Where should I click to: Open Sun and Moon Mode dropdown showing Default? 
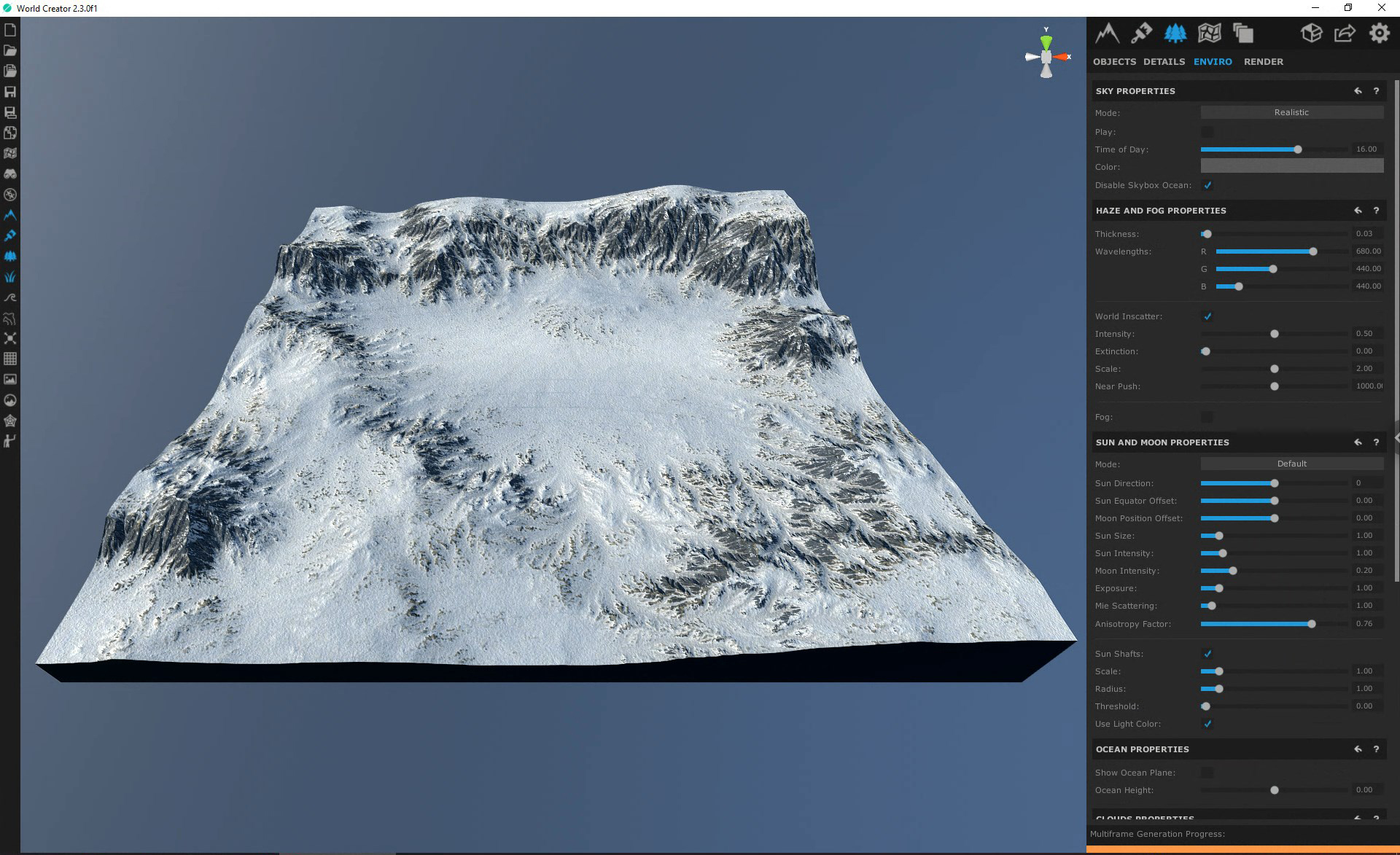point(1291,464)
